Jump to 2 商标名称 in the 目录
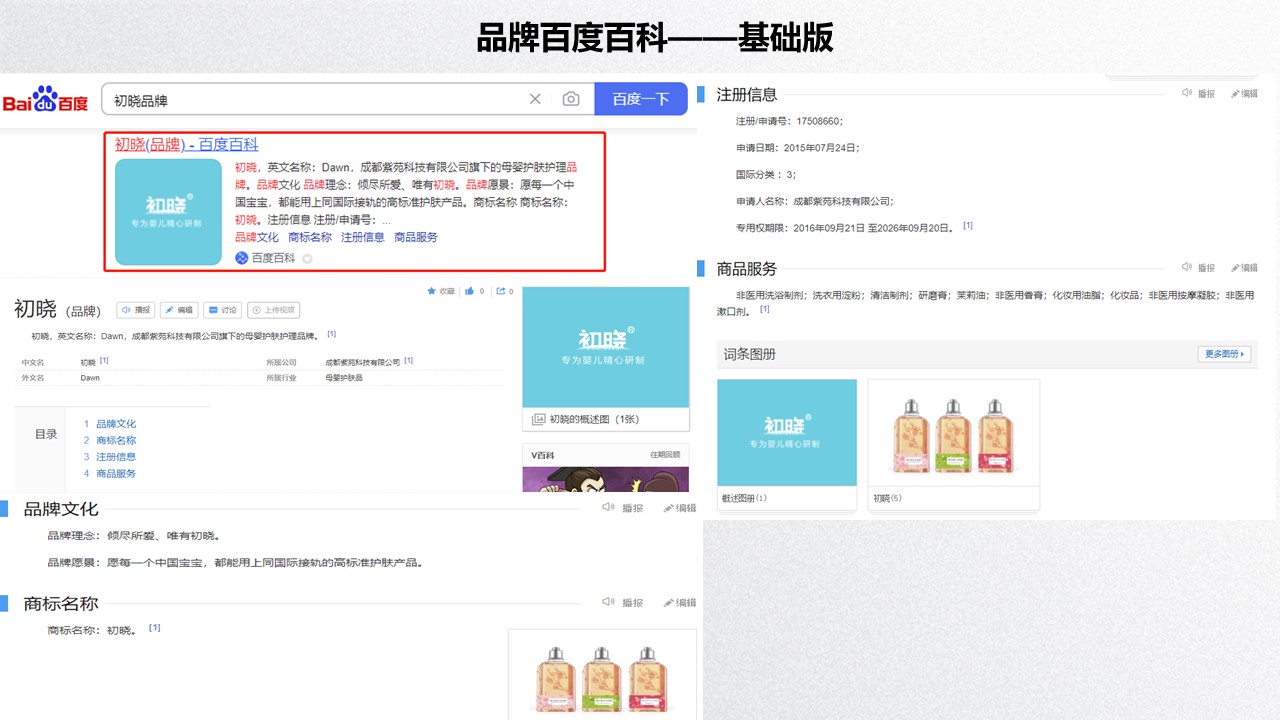 pyautogui.click(x=110, y=440)
